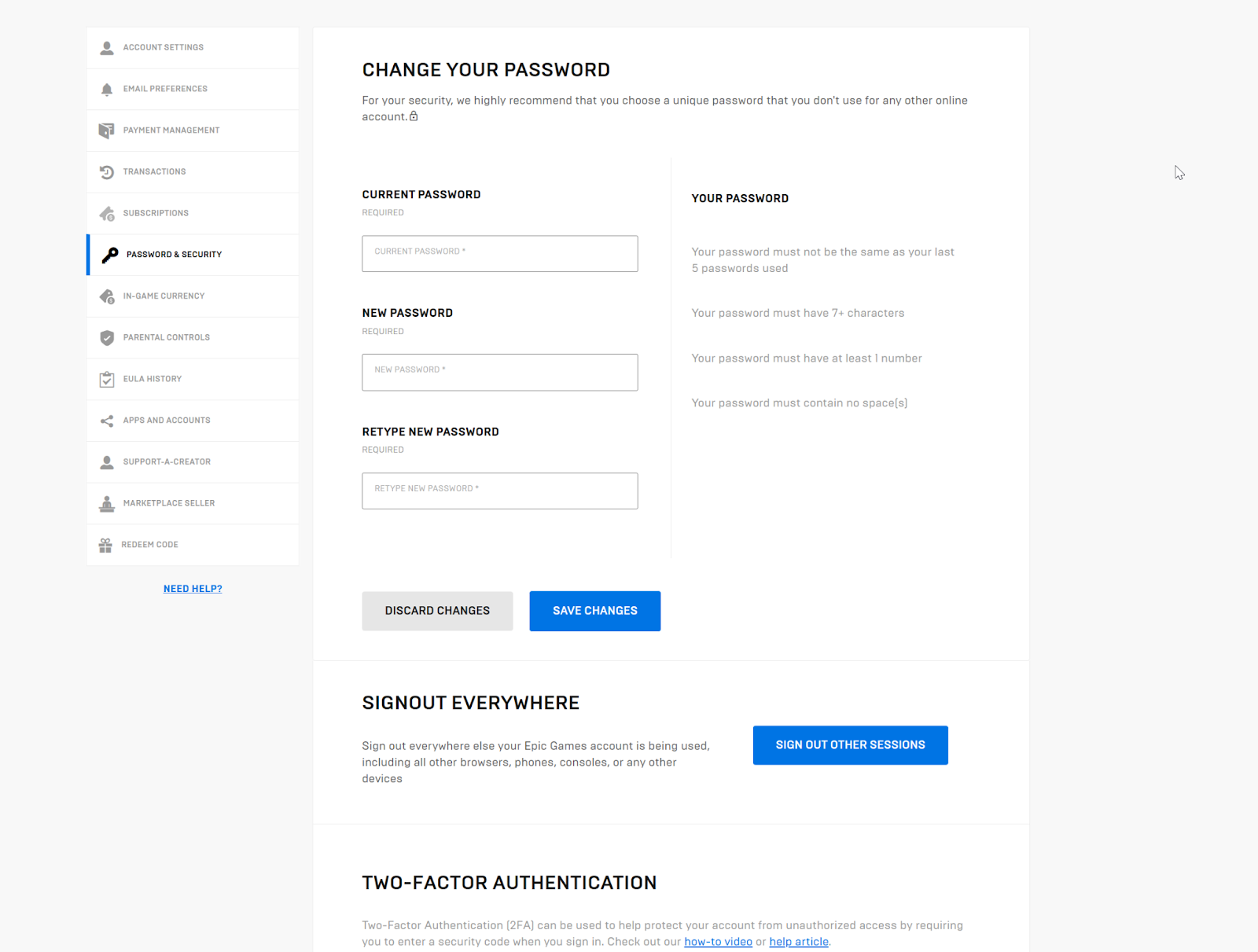The width and height of the screenshot is (1258, 952).
Task: Click the Apps and Accounts share icon
Action: point(107,421)
